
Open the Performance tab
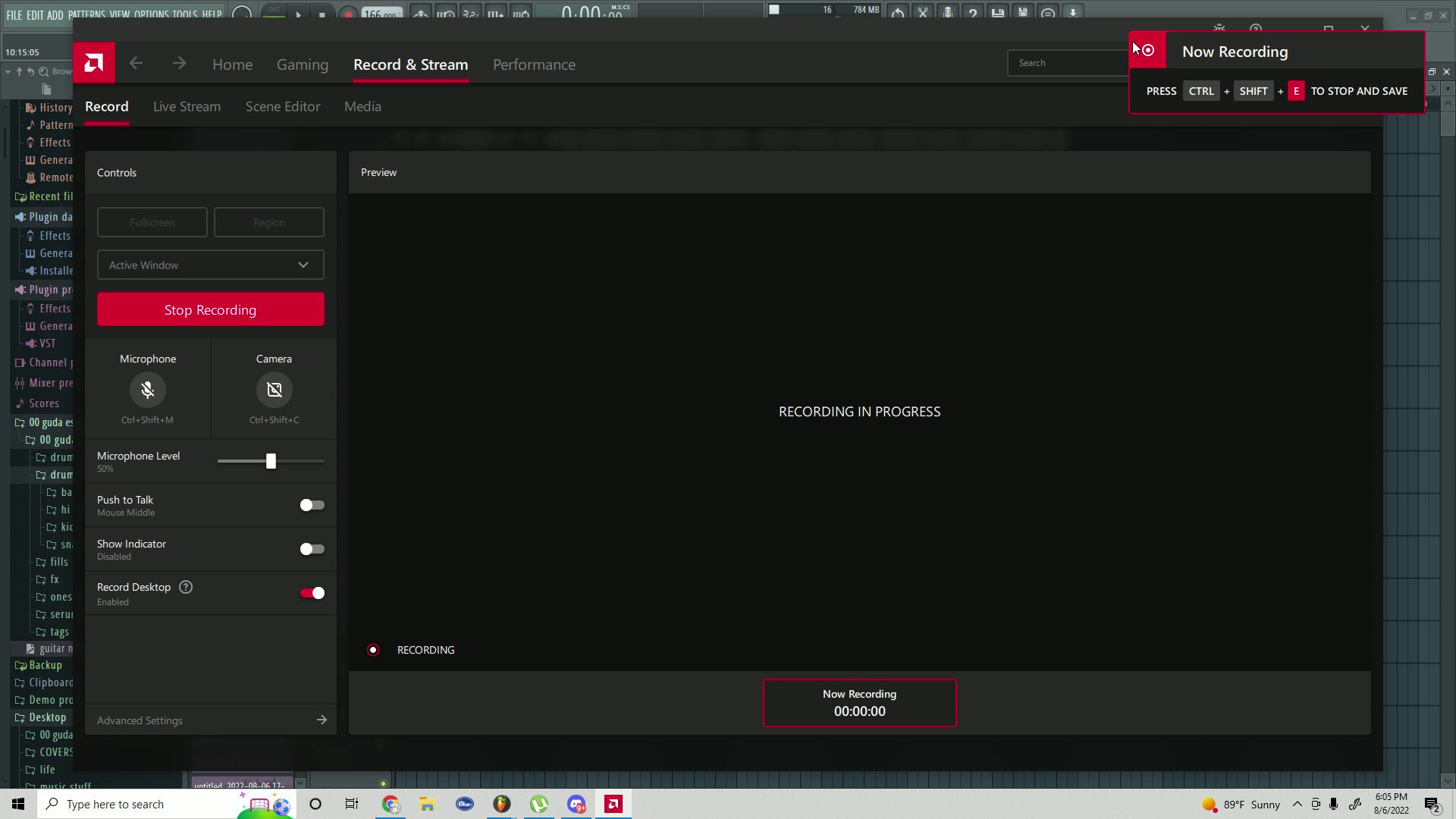coord(534,64)
